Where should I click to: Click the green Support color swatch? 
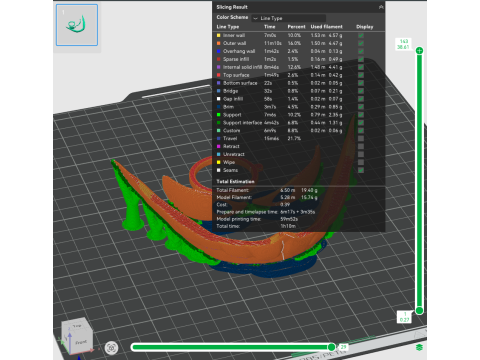[219, 115]
